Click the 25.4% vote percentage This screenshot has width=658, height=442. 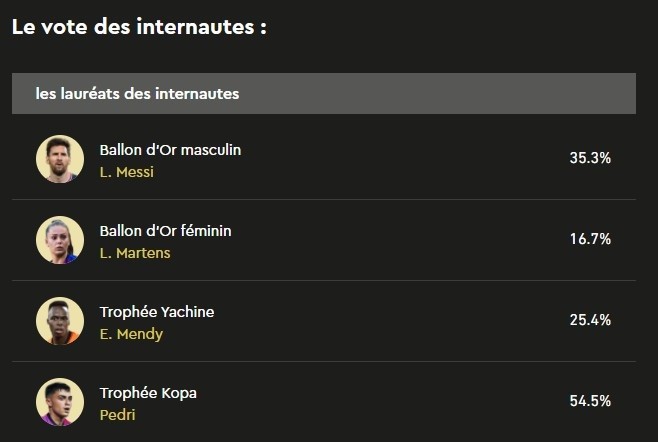pos(590,320)
